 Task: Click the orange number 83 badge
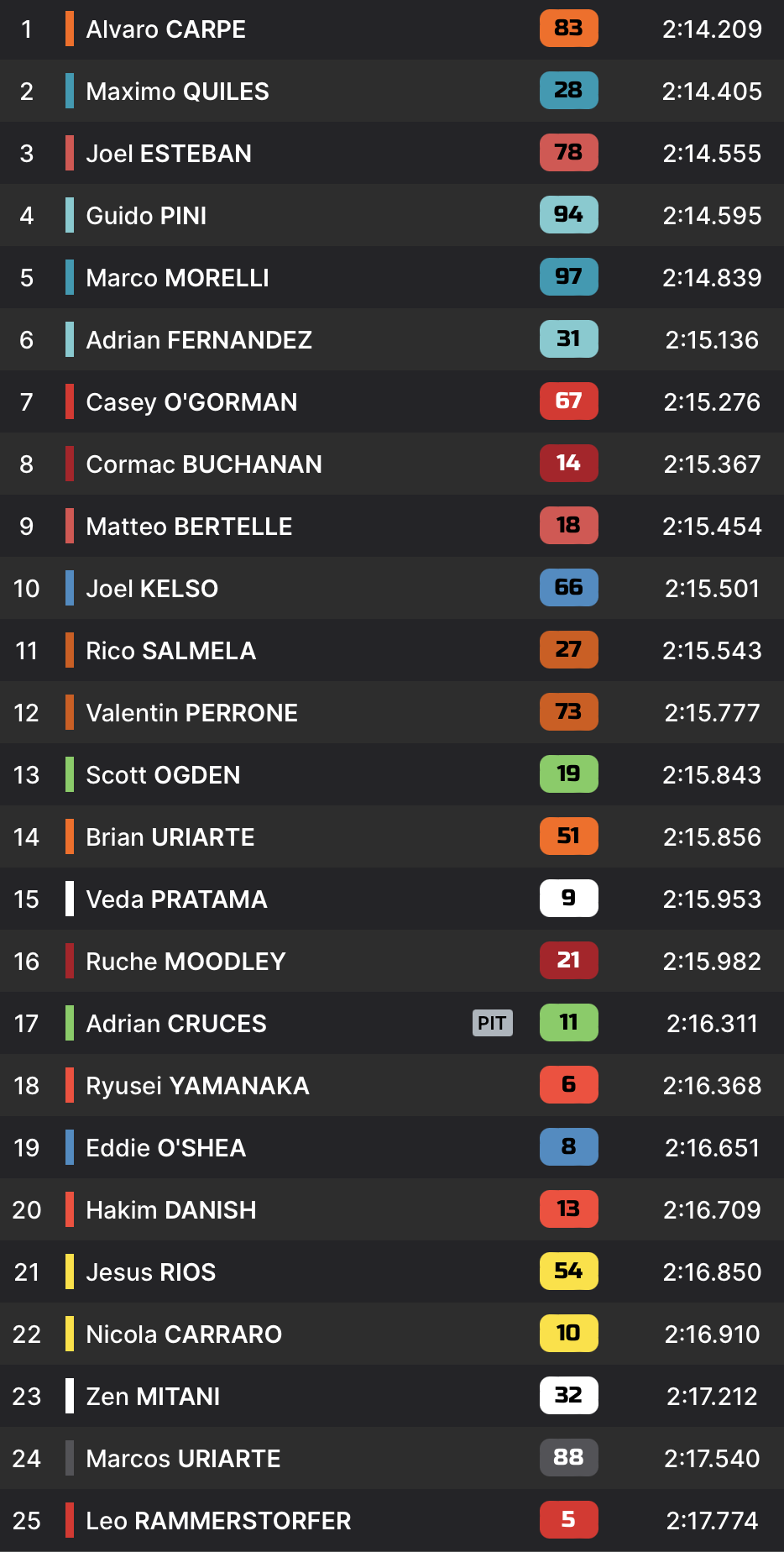pyautogui.click(x=568, y=29)
